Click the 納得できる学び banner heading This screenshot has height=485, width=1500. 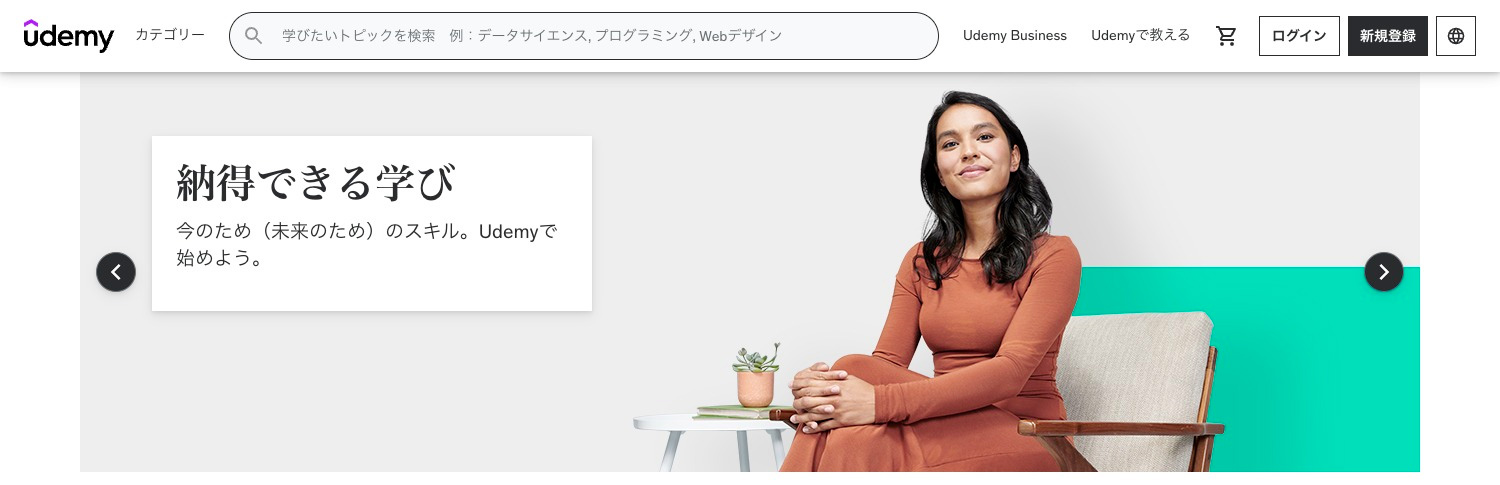[316, 183]
